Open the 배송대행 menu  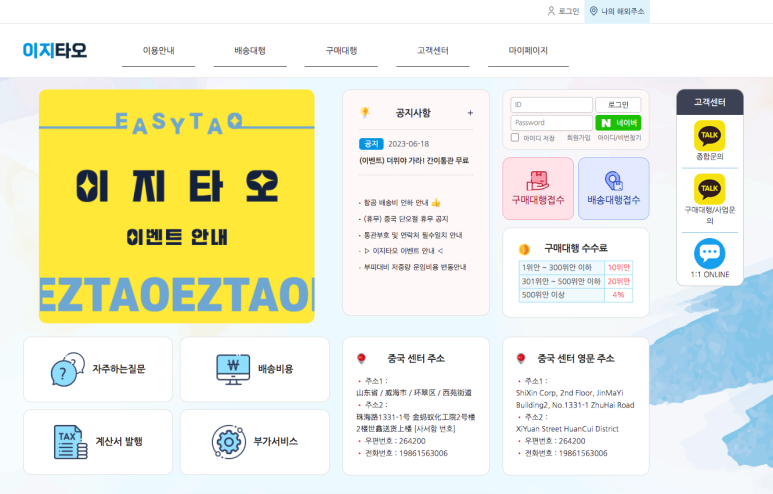pos(250,50)
